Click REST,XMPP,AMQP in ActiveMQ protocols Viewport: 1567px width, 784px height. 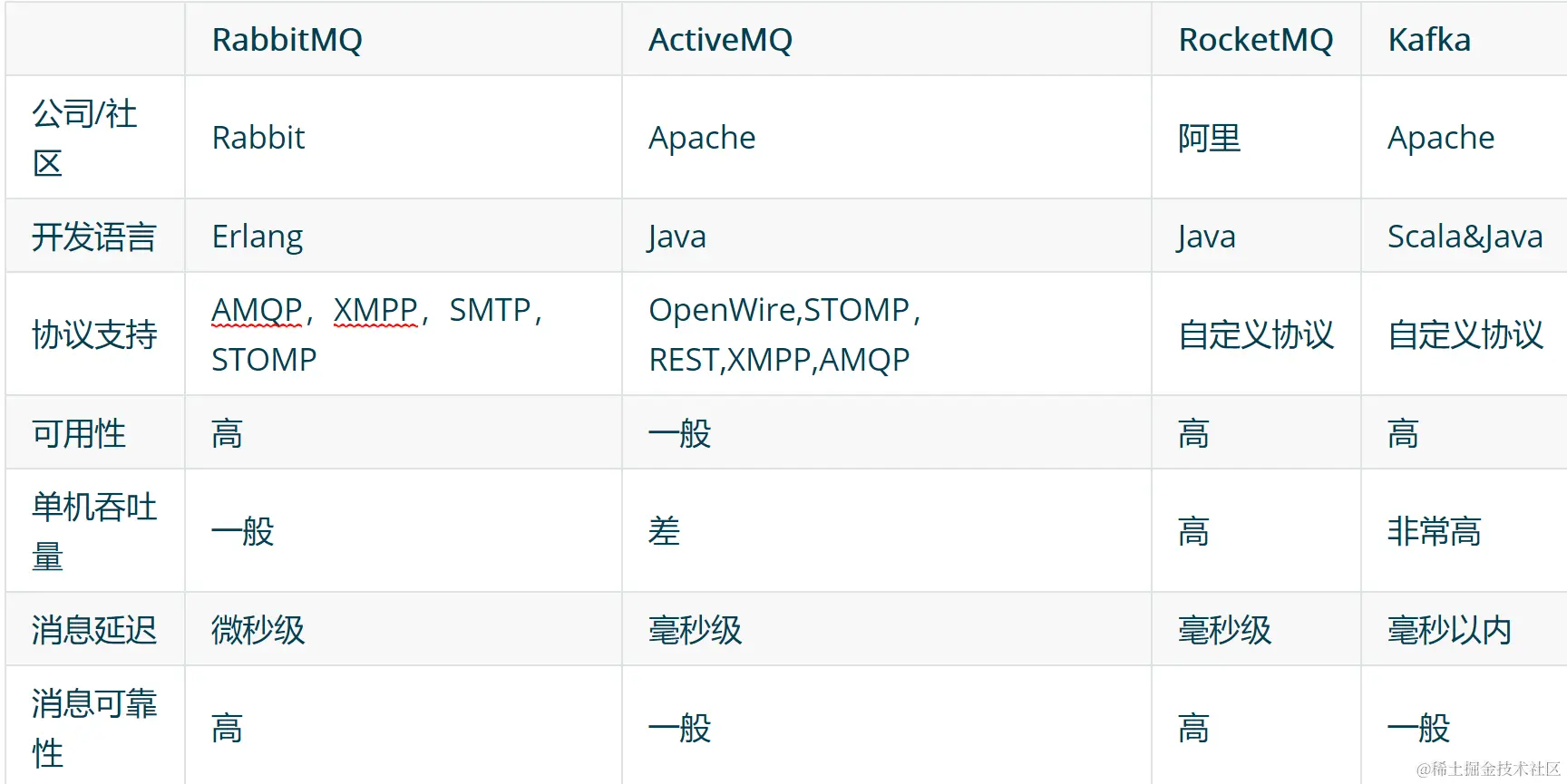pyautogui.click(x=779, y=360)
